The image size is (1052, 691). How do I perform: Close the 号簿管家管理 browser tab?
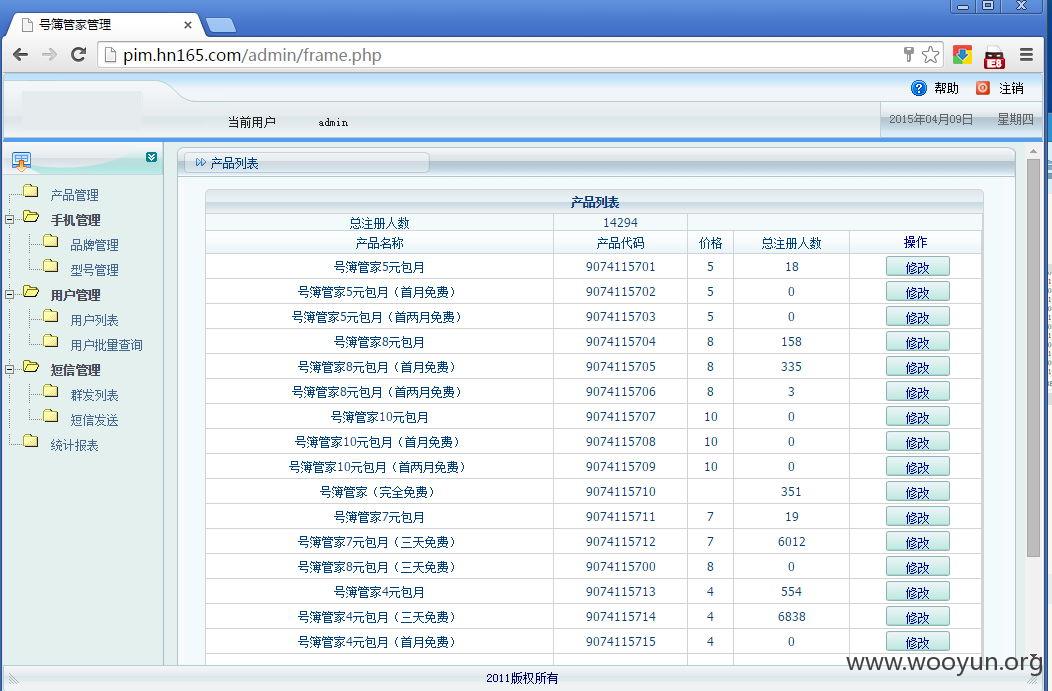pyautogui.click(x=188, y=25)
